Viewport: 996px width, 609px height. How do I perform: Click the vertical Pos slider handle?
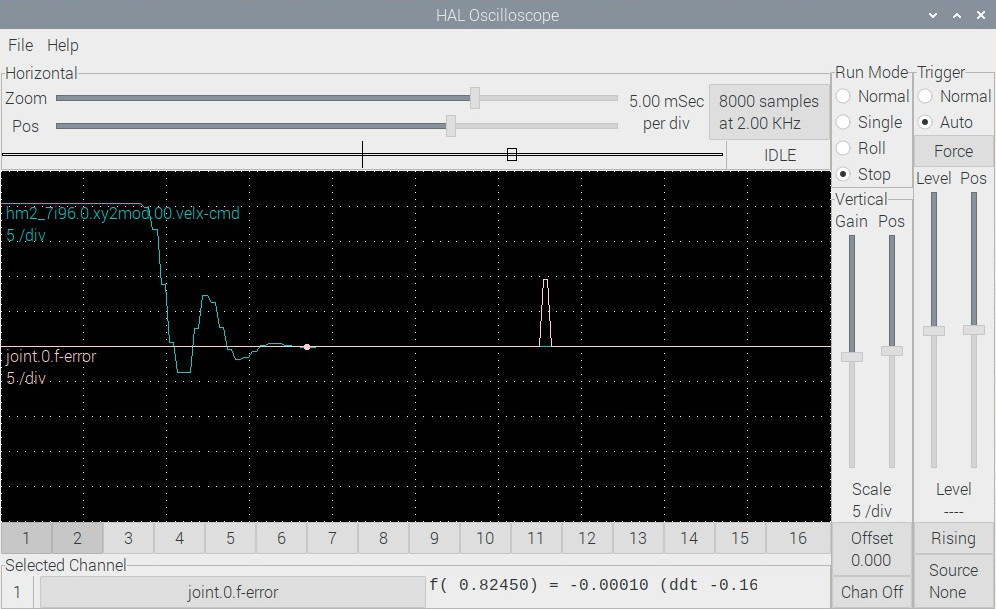click(x=891, y=351)
